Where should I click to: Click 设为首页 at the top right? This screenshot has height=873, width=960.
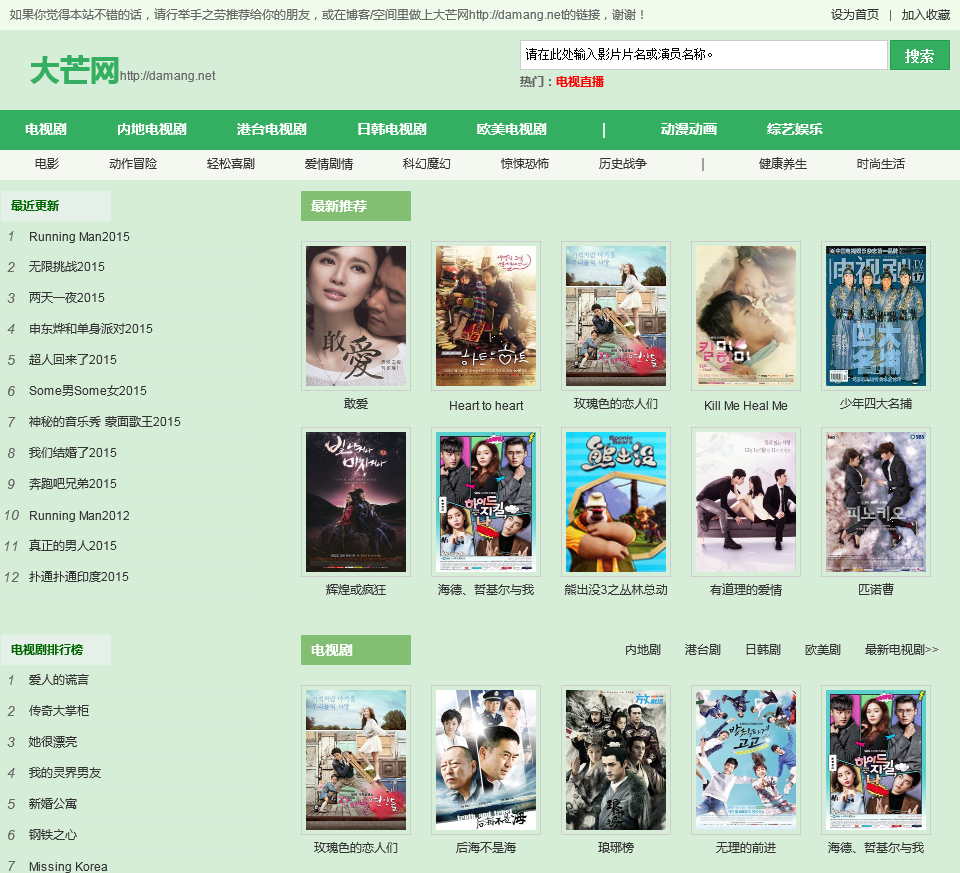point(855,15)
